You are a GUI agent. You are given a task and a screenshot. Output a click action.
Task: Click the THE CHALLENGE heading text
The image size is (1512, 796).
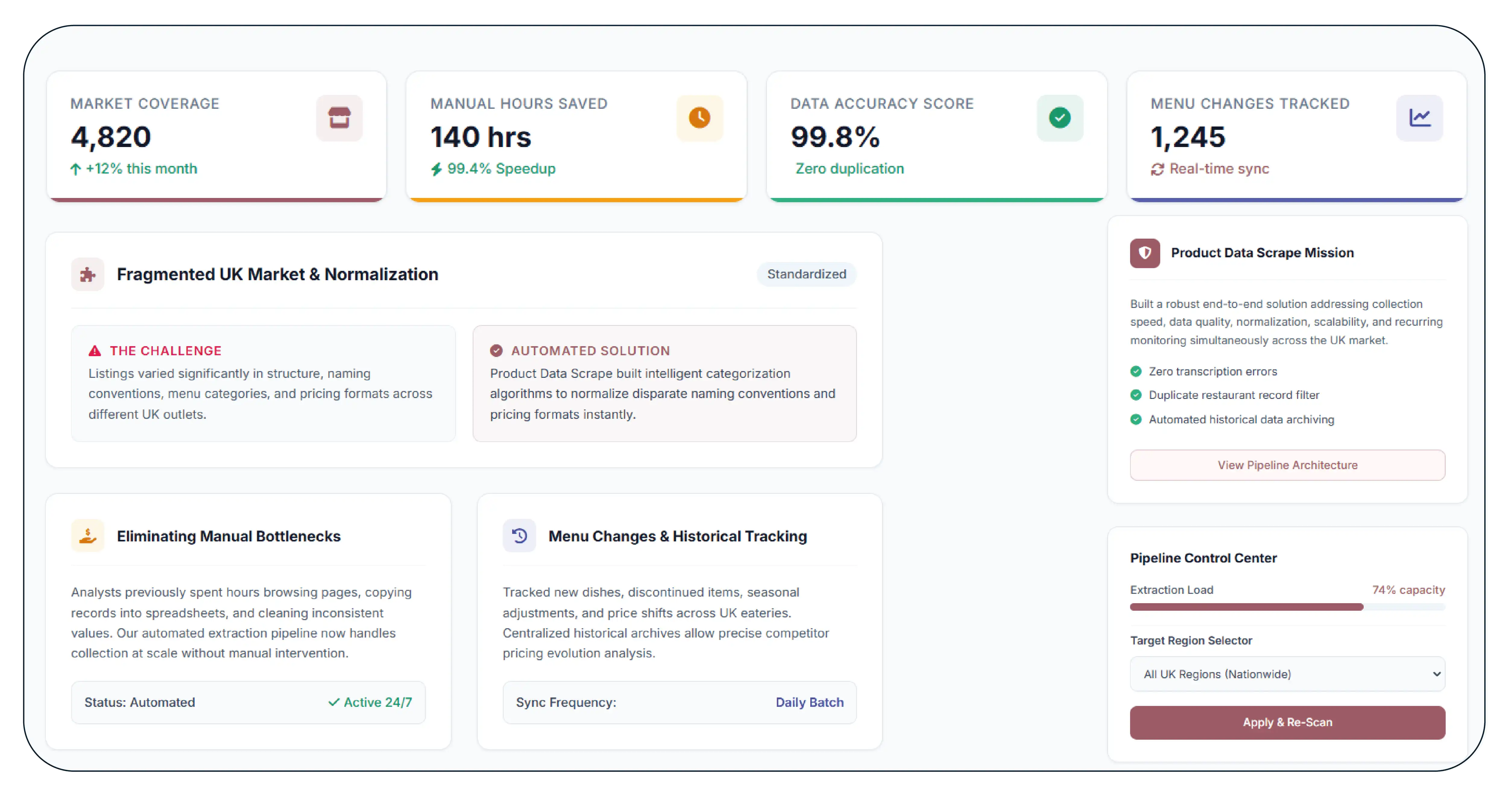click(x=165, y=351)
